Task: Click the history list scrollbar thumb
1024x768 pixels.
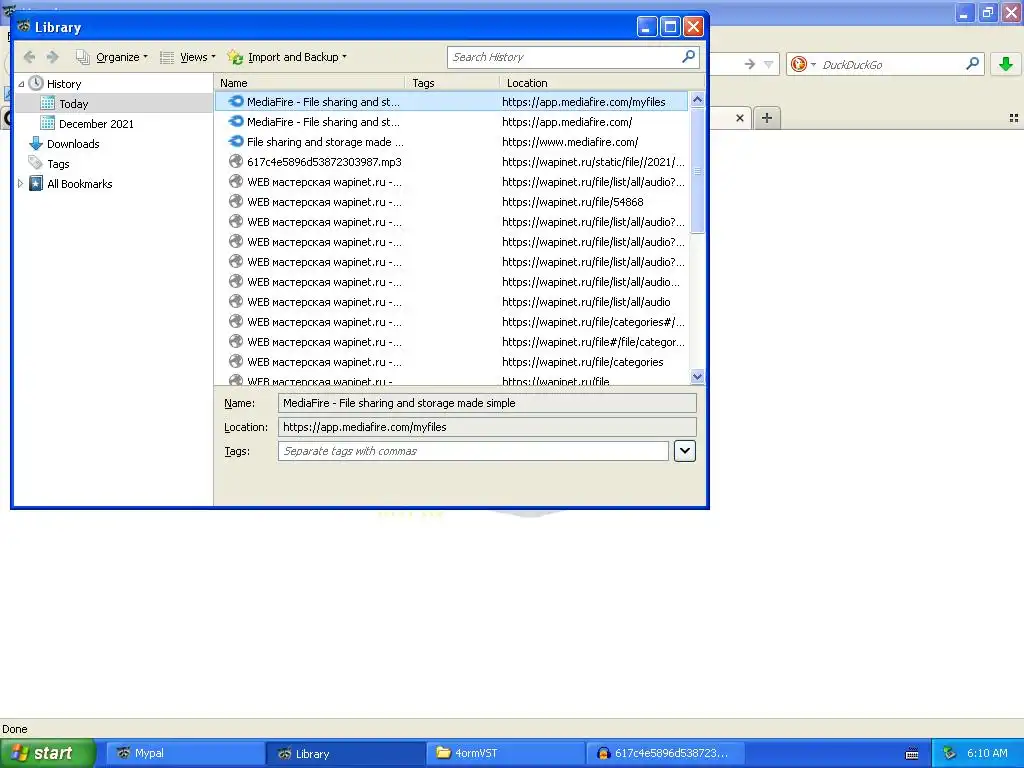Action: pyautogui.click(x=697, y=170)
